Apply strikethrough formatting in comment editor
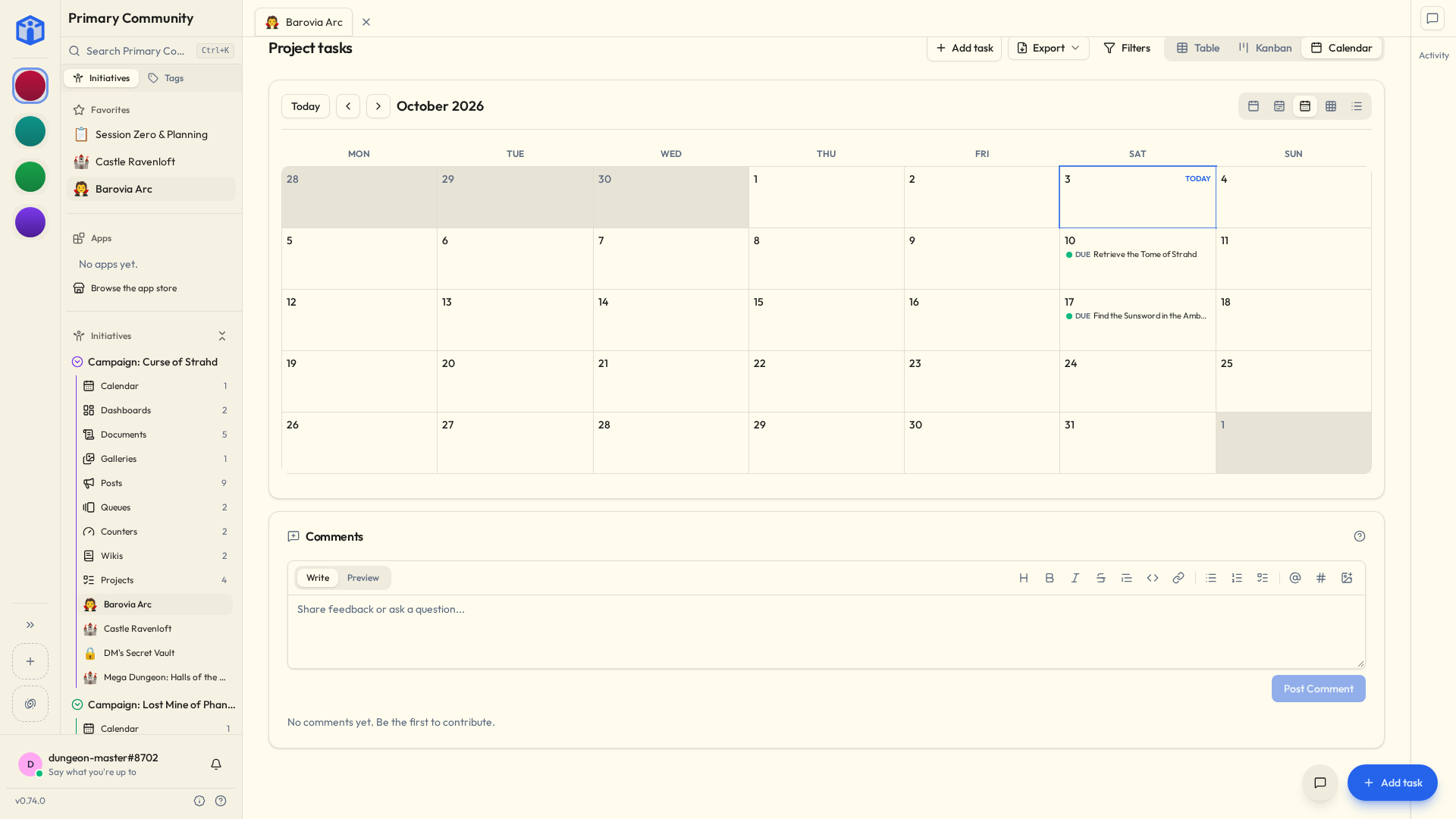Screen dimensions: 1456x819 1101,578
